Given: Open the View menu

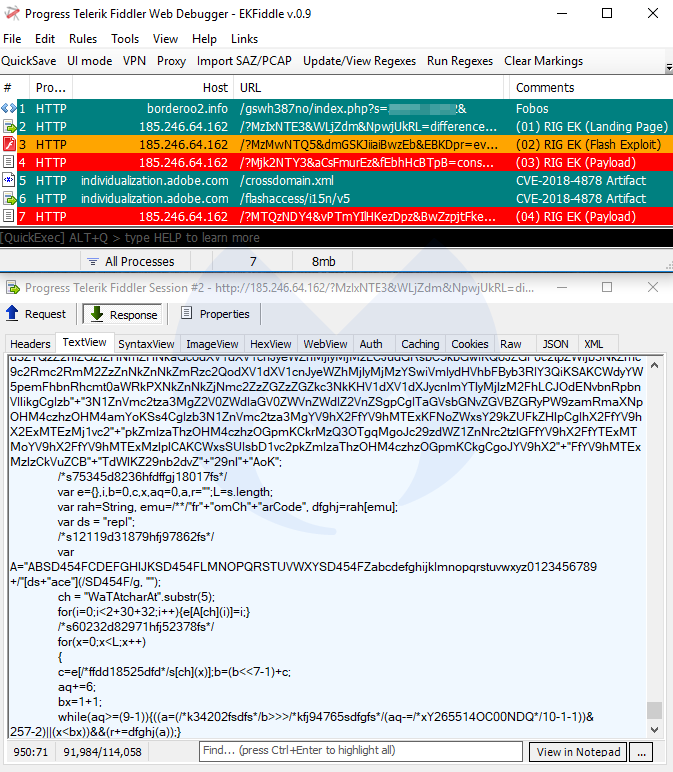Looking at the screenshot, I should (x=165, y=39).
